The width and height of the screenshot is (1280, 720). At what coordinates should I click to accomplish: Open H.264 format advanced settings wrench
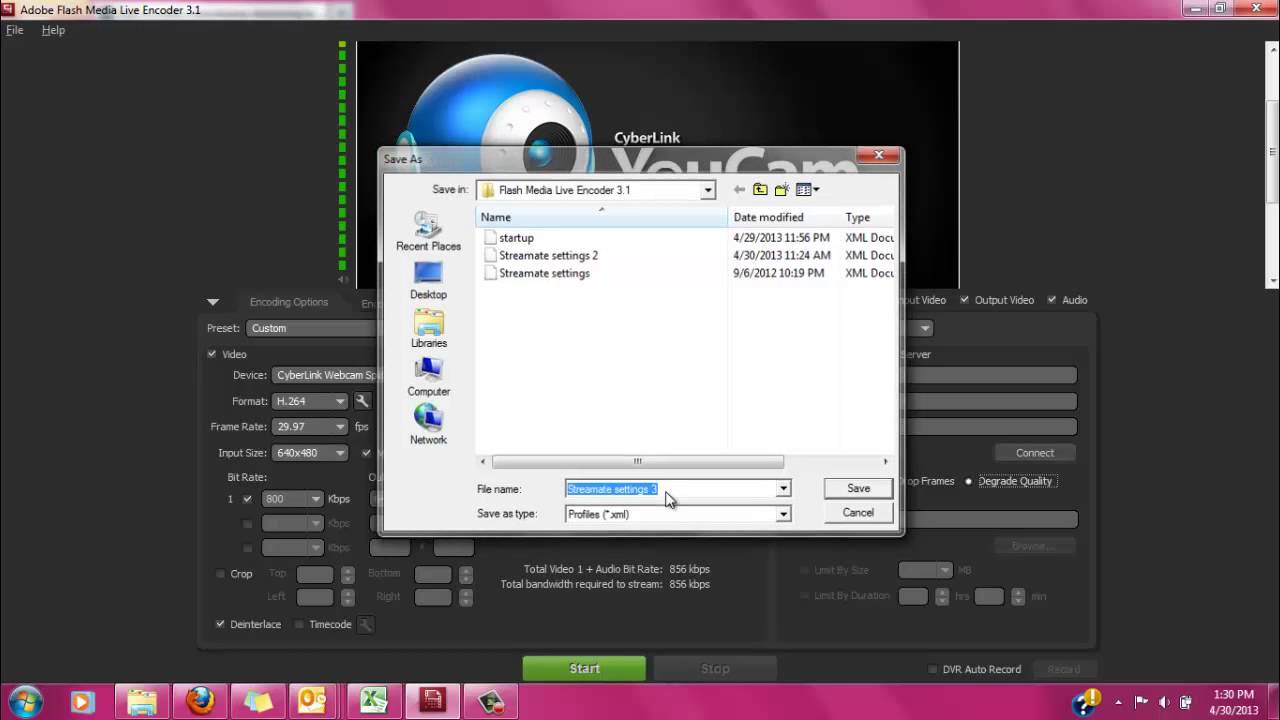tap(362, 401)
